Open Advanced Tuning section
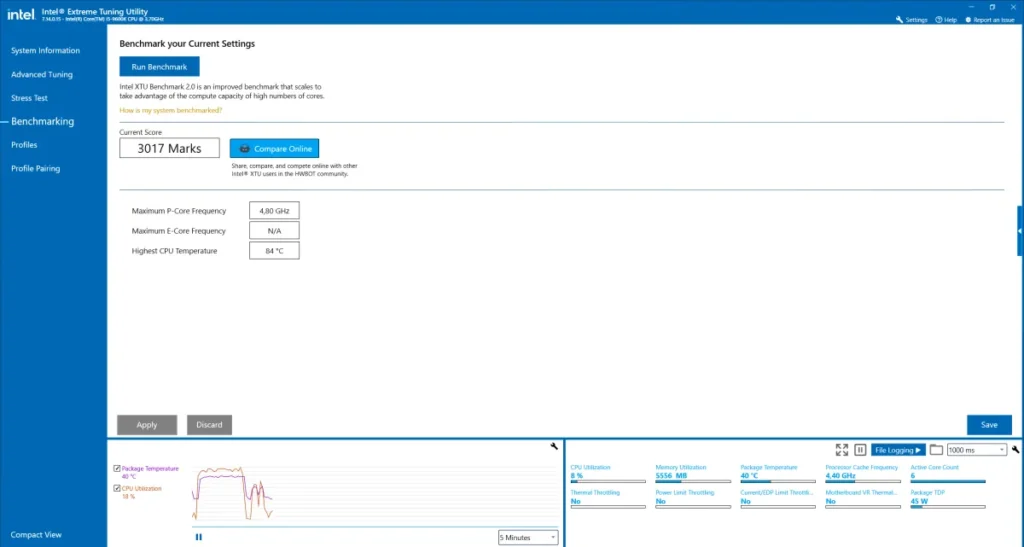This screenshot has height=547, width=1024. pos(42,74)
